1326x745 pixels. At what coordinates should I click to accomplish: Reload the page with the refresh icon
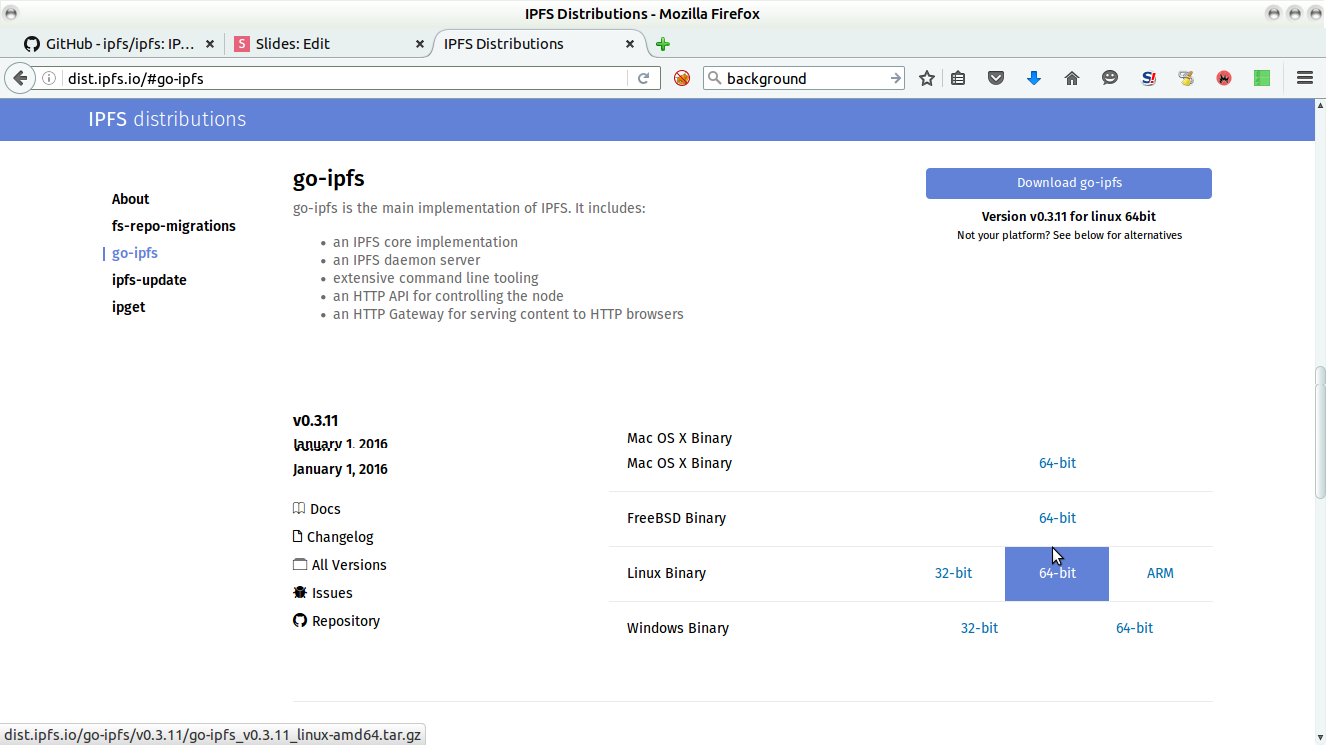(x=644, y=78)
